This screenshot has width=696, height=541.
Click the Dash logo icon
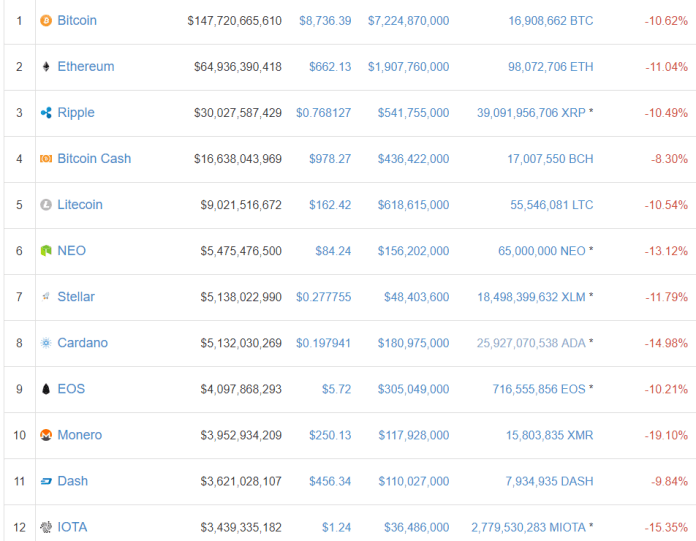45,481
